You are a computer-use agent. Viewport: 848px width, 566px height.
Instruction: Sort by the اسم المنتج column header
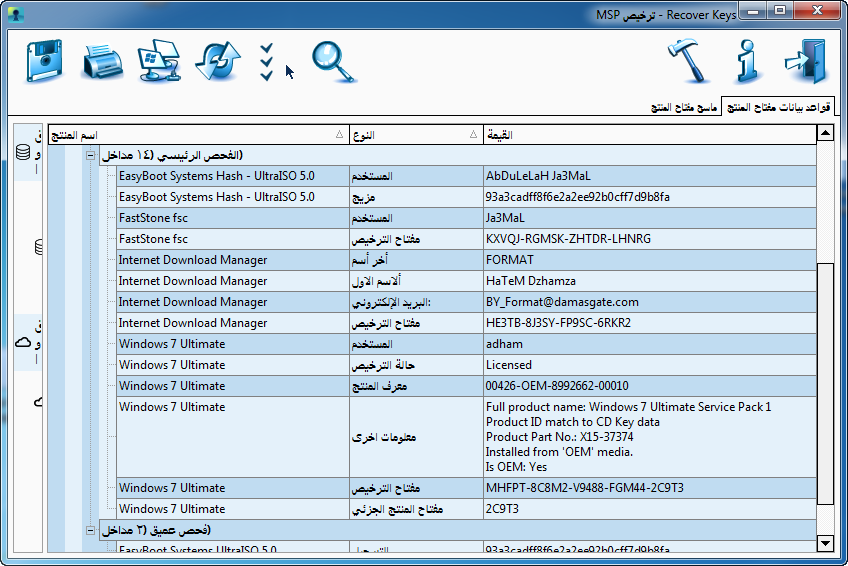pos(198,135)
